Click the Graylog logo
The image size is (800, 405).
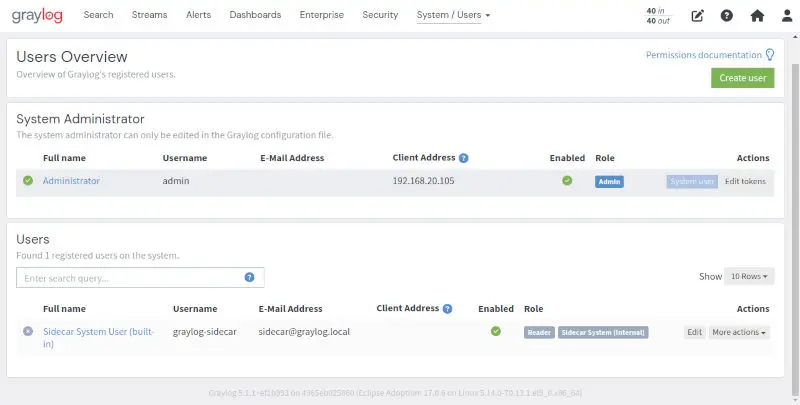click(37, 15)
